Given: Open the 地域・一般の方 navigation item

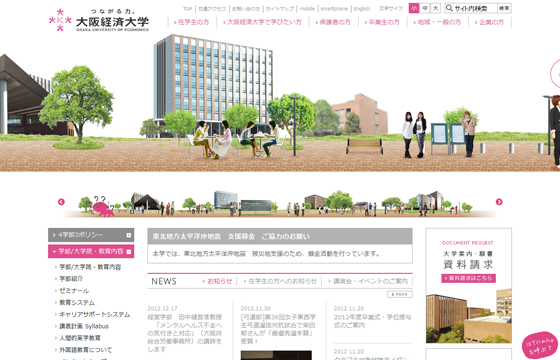Looking at the screenshot, I should 437,22.
